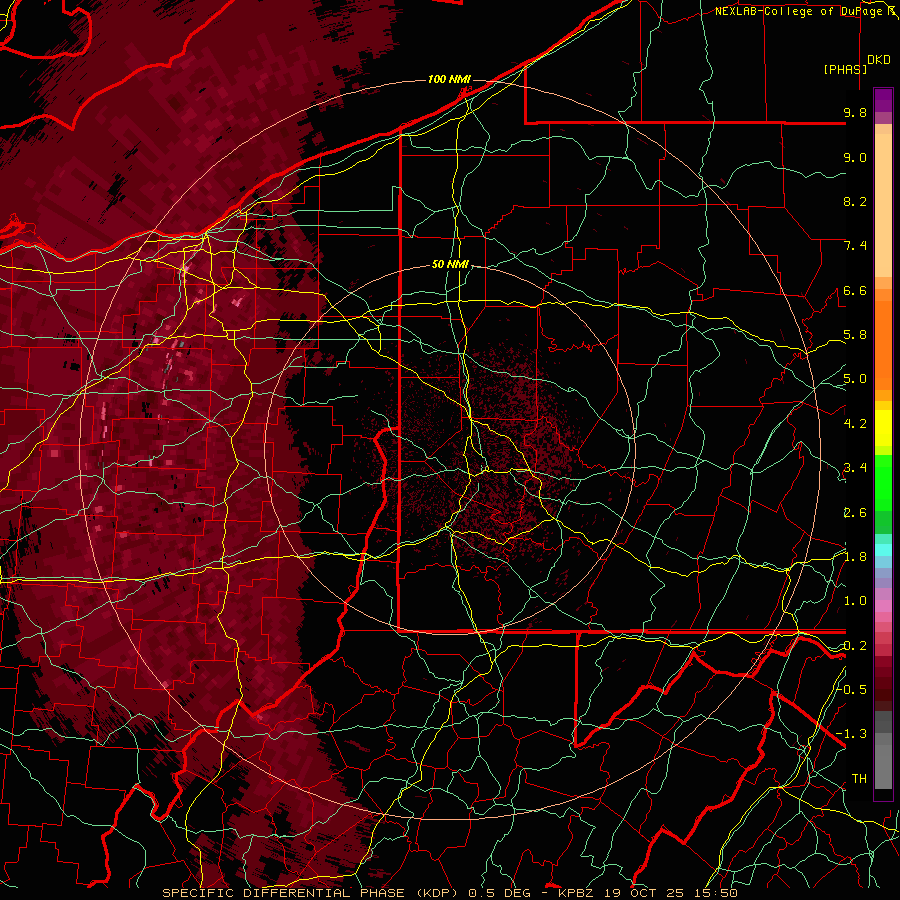Click the "[PHAS]" units label
Screen dimensions: 900x900
pyautogui.click(x=845, y=69)
